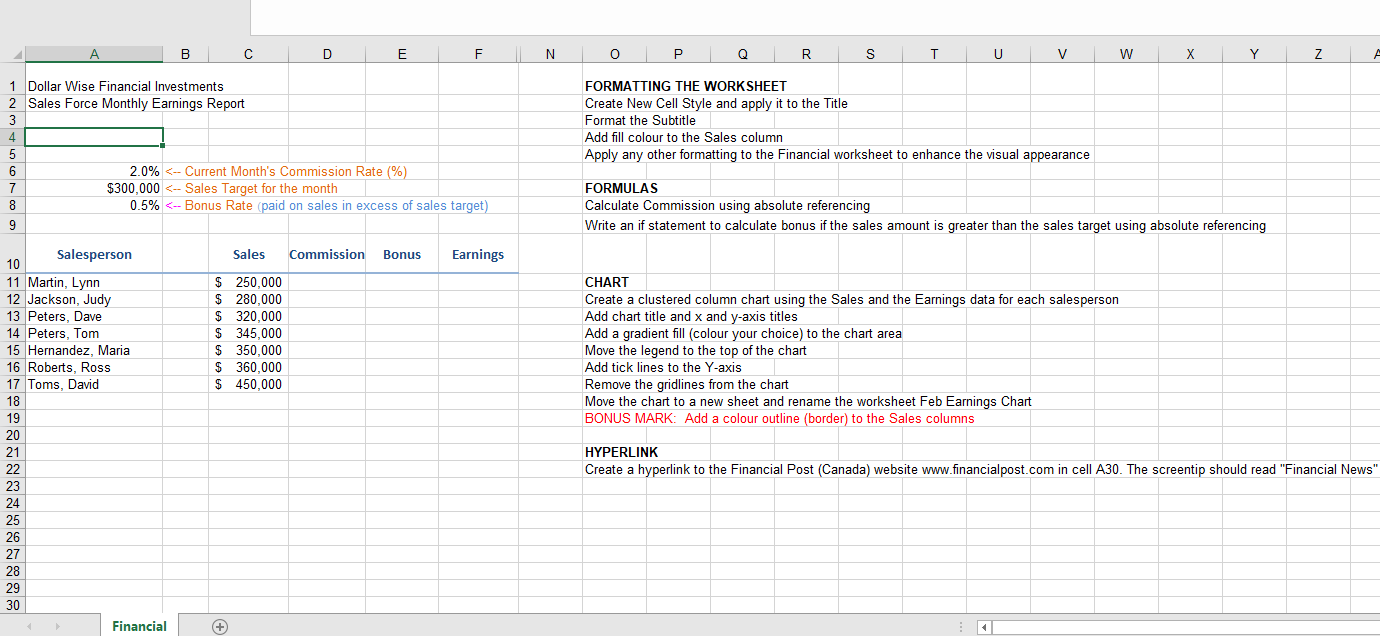Select row header 11

pos(12,282)
